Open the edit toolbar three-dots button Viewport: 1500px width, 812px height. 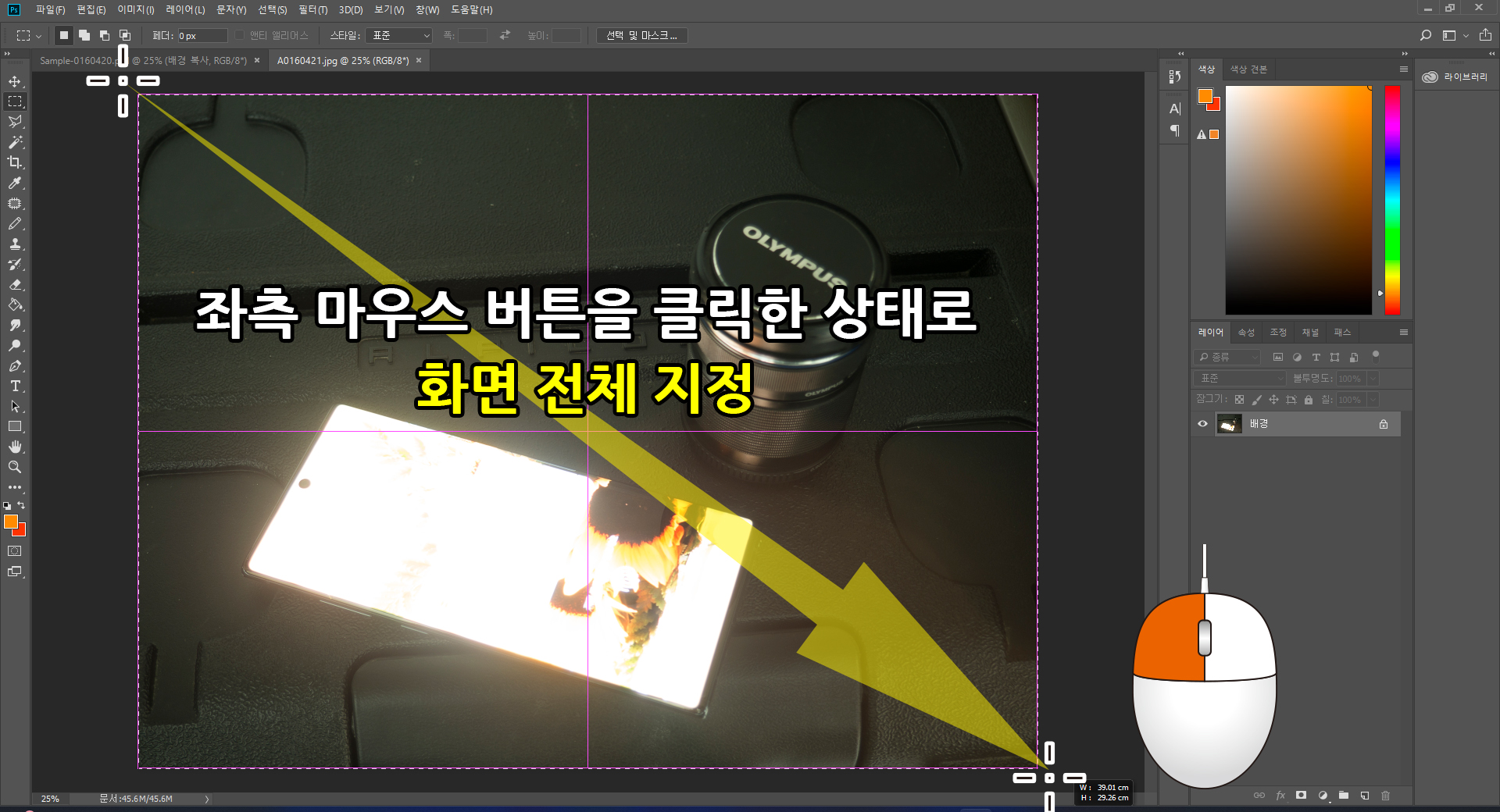15,487
